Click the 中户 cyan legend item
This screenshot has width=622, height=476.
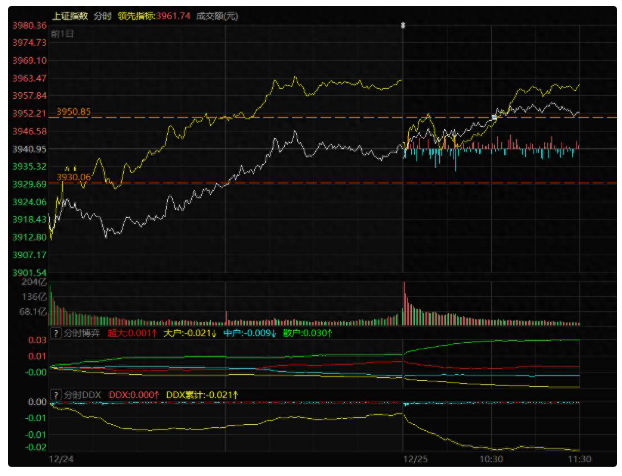(x=248, y=332)
